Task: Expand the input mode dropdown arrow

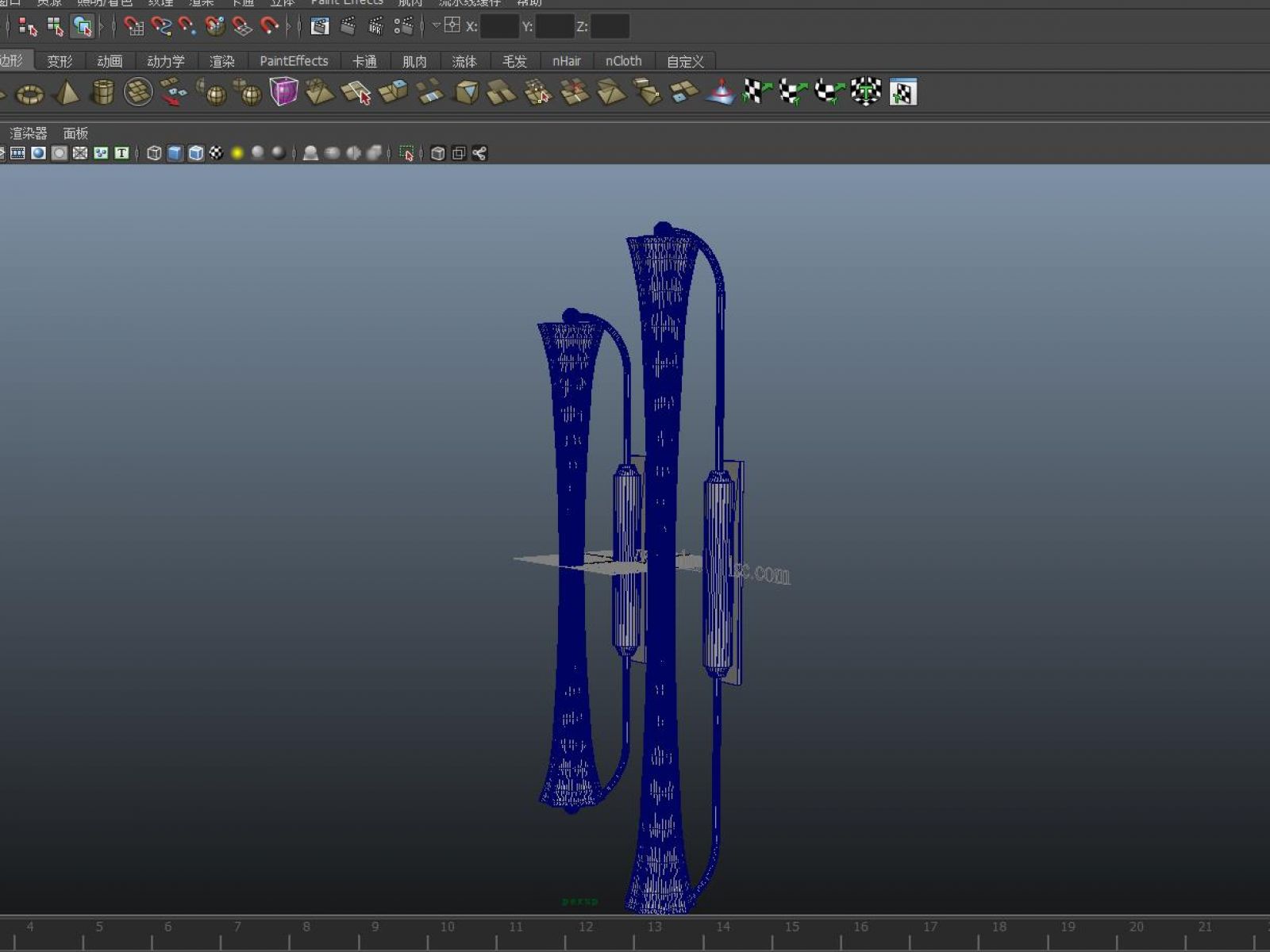Action: [436, 25]
